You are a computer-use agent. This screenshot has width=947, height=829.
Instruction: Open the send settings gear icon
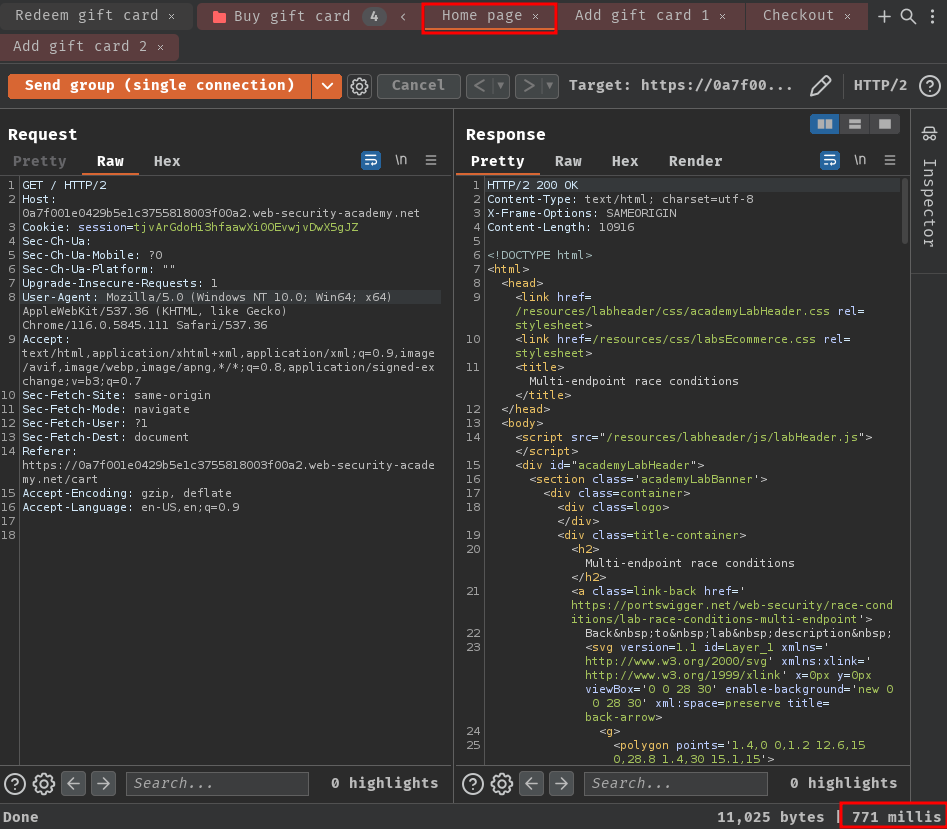coord(359,86)
